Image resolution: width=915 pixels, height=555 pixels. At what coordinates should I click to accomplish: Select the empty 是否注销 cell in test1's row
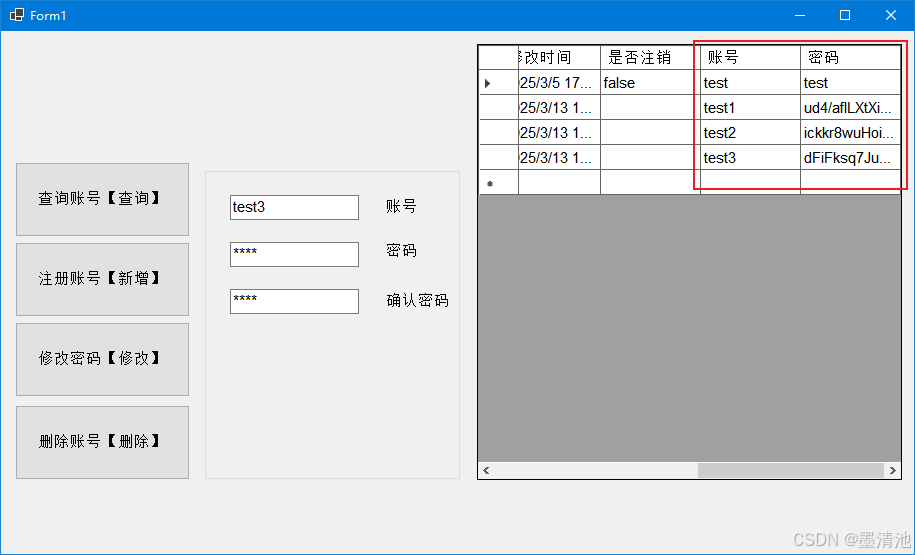tap(650, 107)
